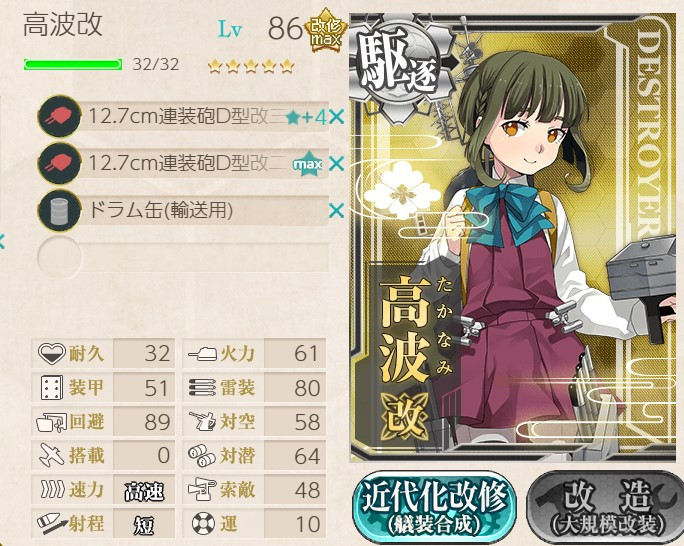Select the ドラム缶(輸送用) equipment row
The width and height of the screenshot is (684, 546).
pyautogui.click(x=183, y=211)
